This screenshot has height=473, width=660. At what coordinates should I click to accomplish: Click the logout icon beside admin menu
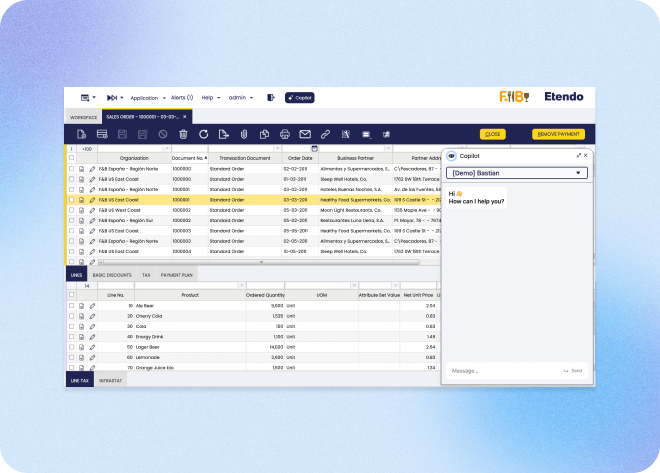pos(270,97)
